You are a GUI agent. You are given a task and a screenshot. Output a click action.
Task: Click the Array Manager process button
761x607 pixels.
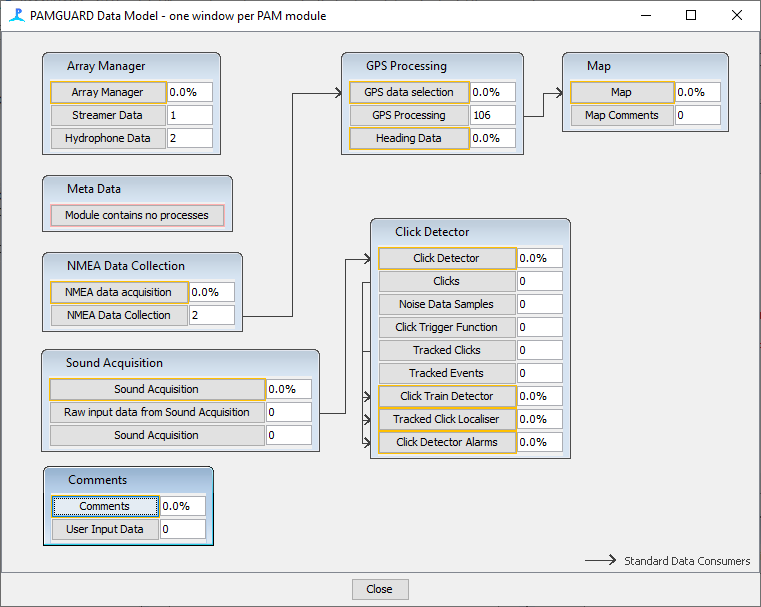pos(108,92)
